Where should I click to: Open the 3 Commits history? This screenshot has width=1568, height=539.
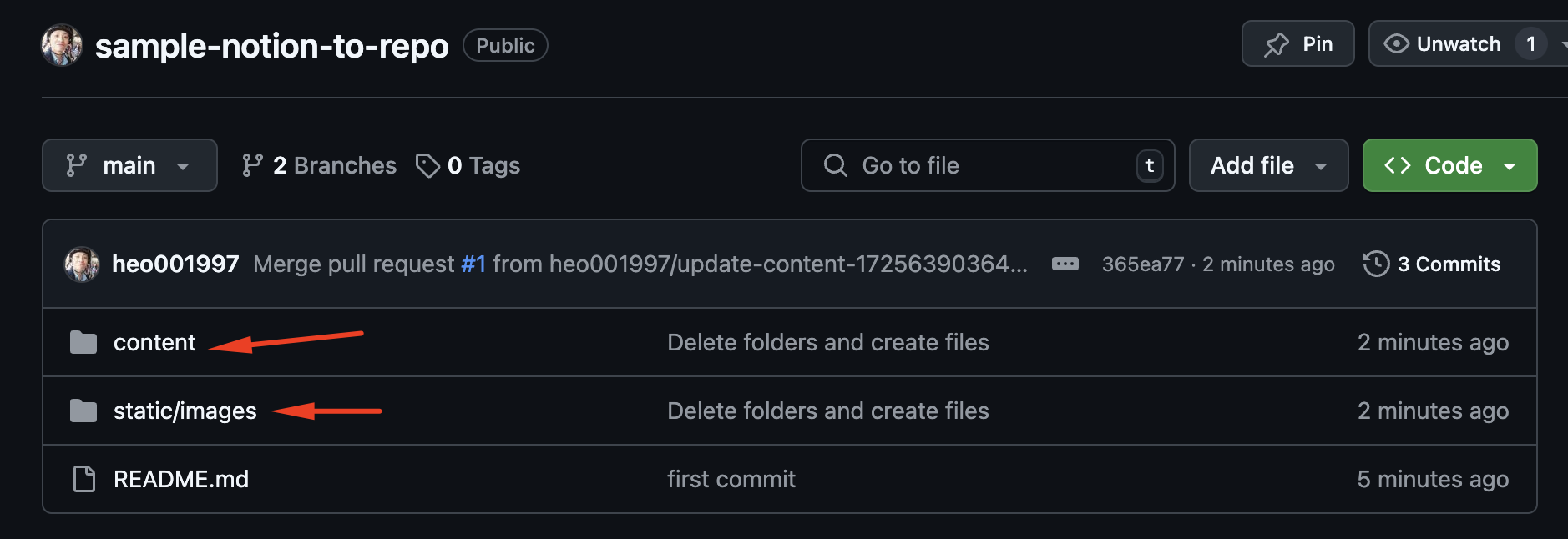click(x=1448, y=264)
